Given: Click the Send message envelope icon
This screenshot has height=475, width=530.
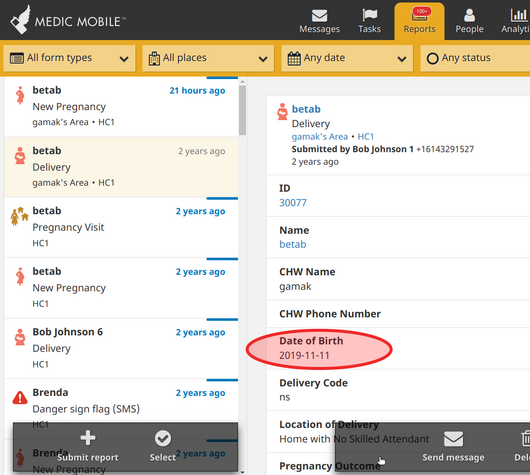Looking at the screenshot, I should pos(453,438).
